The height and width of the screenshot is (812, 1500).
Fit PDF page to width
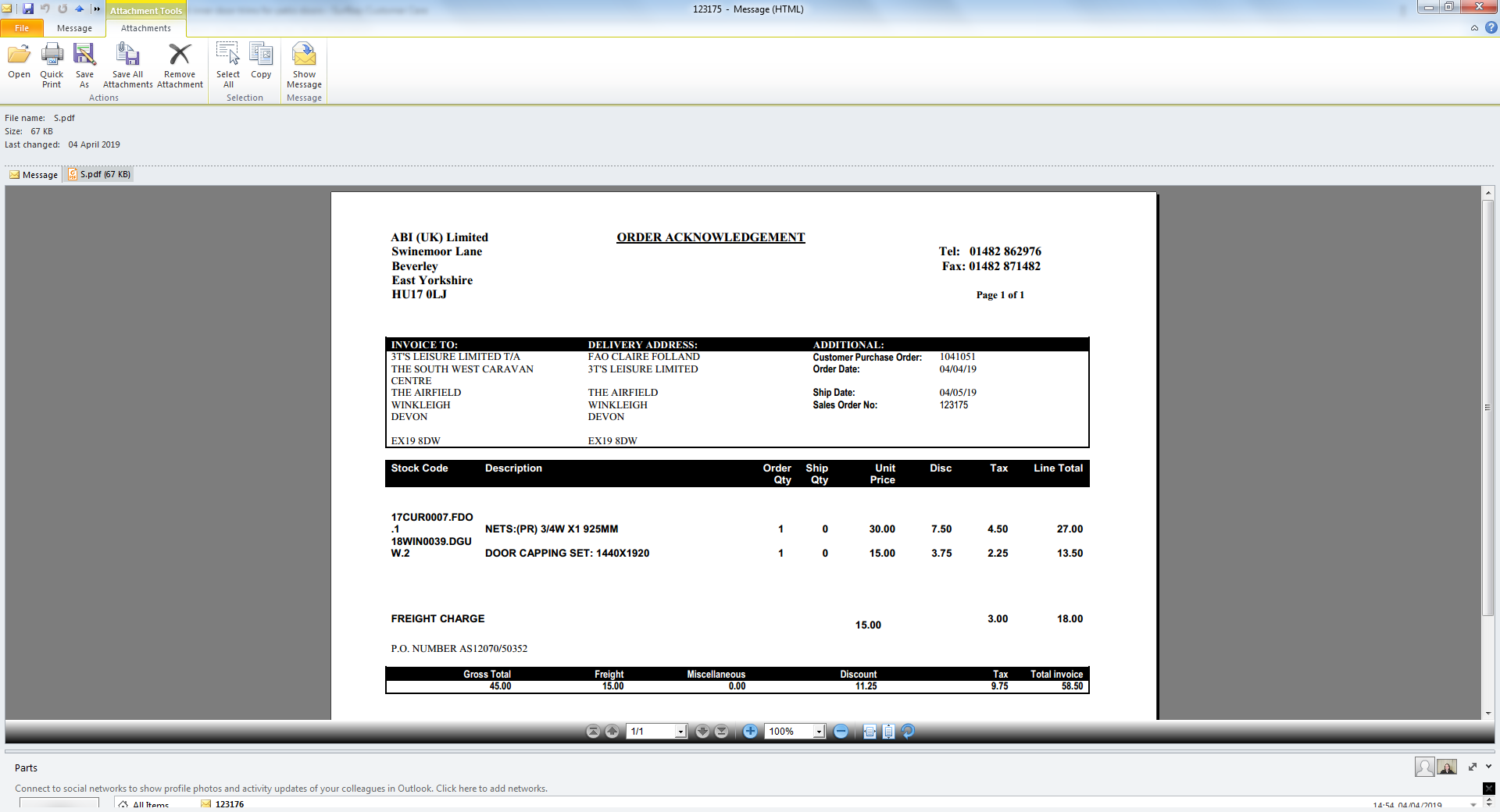click(x=870, y=732)
